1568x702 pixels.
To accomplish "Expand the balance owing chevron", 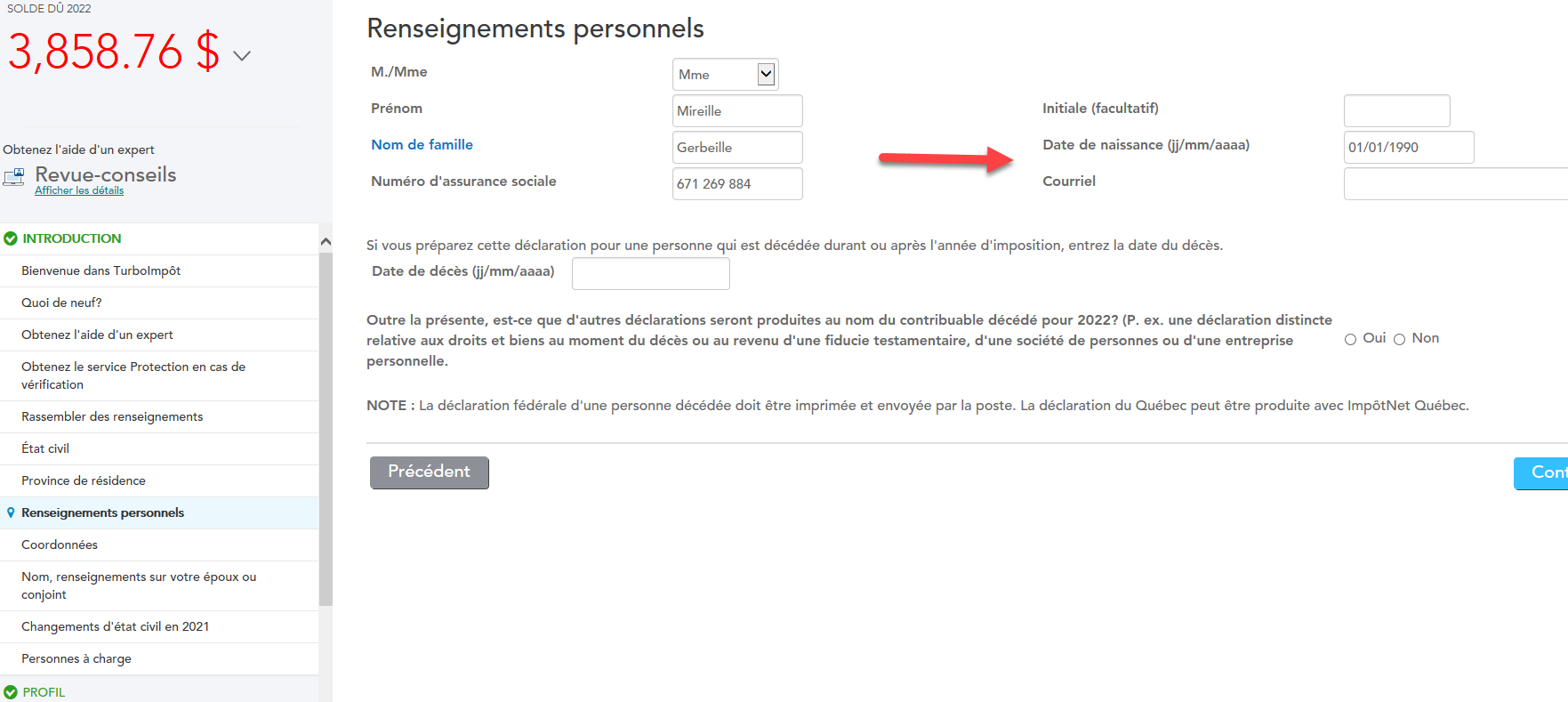I will coord(241,56).
